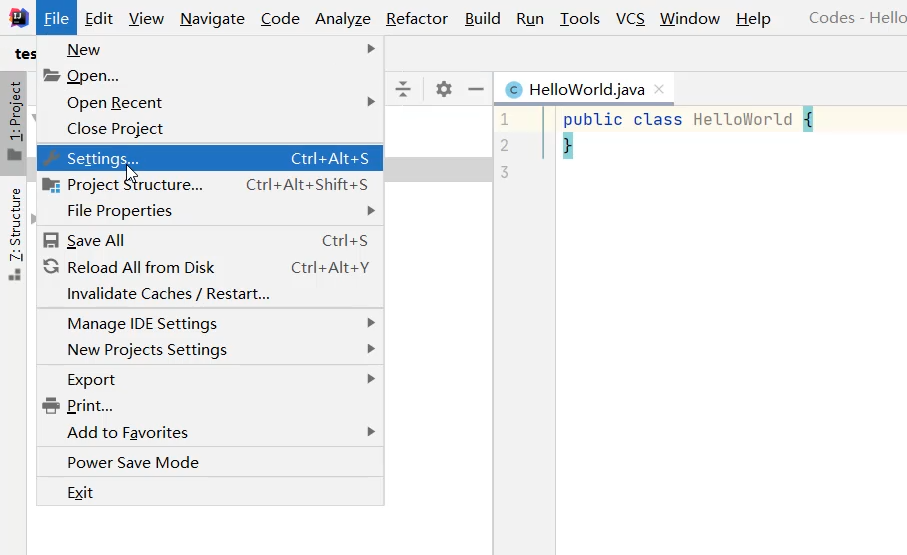Click the IntelliJ IDEA logo icon
907x555 pixels.
point(18,18)
